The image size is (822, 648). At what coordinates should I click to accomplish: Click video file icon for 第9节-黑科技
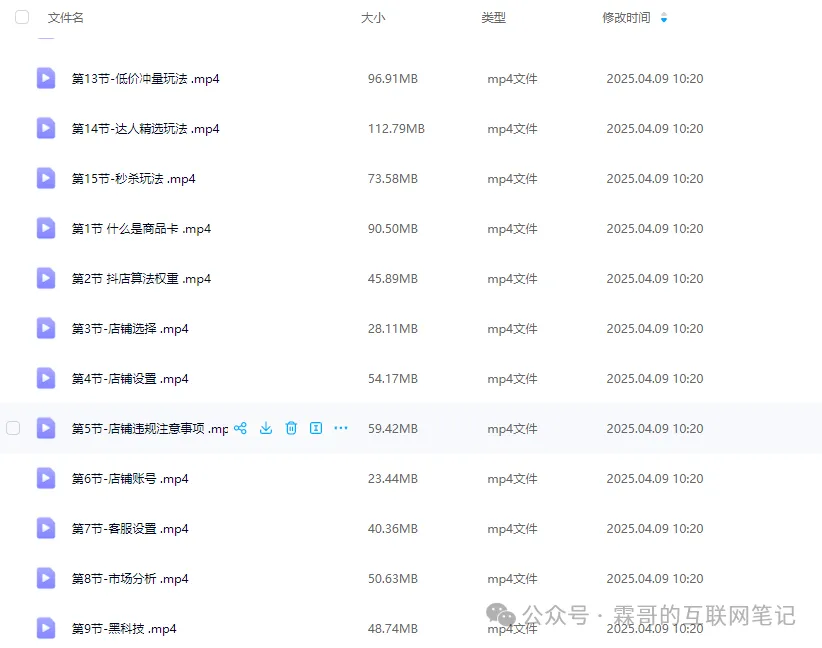[46, 628]
